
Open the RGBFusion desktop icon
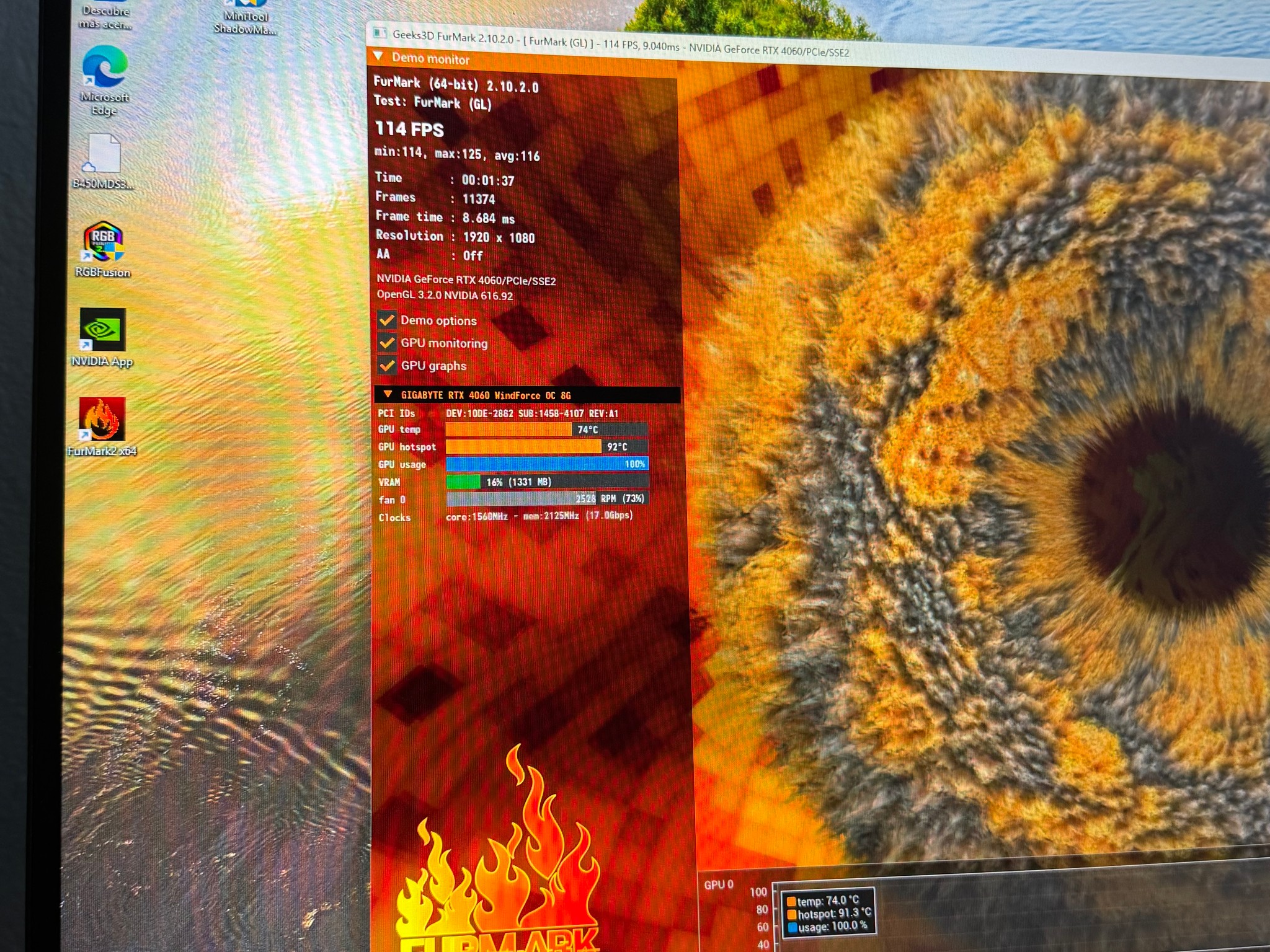coord(103,250)
